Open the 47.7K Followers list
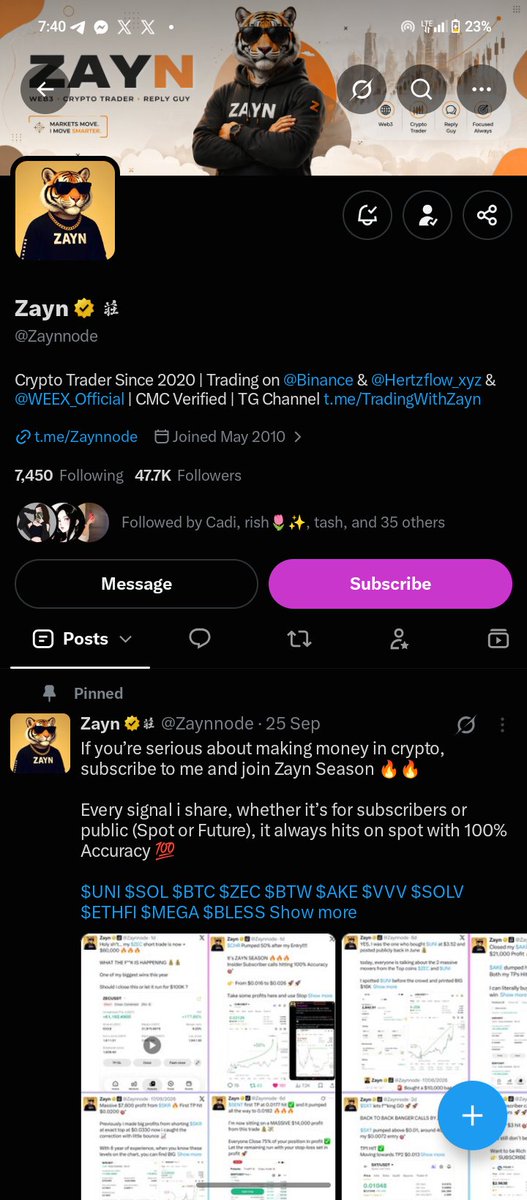 tap(188, 476)
